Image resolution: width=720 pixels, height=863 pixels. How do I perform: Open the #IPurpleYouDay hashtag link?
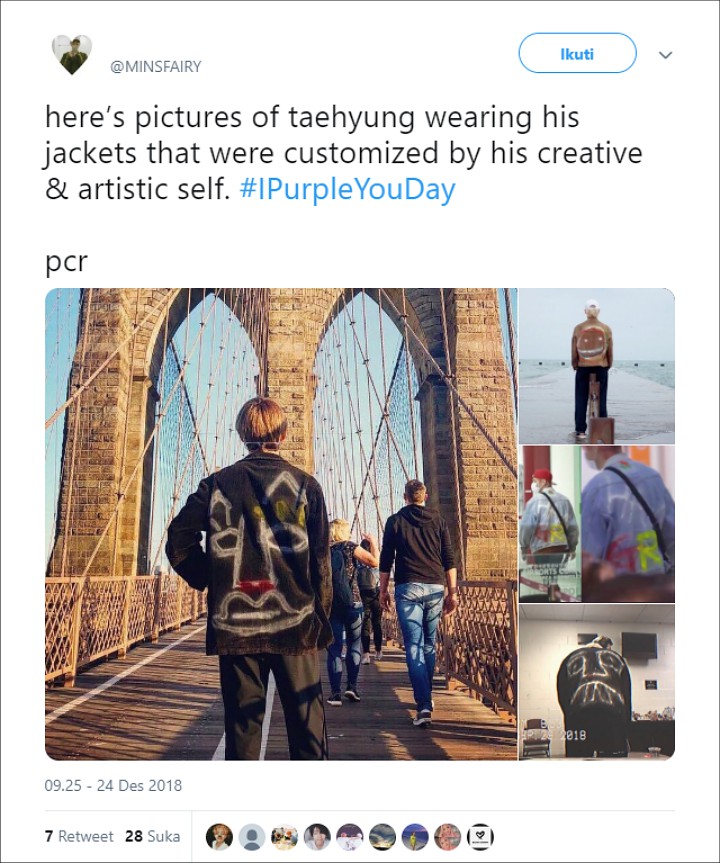coord(347,189)
